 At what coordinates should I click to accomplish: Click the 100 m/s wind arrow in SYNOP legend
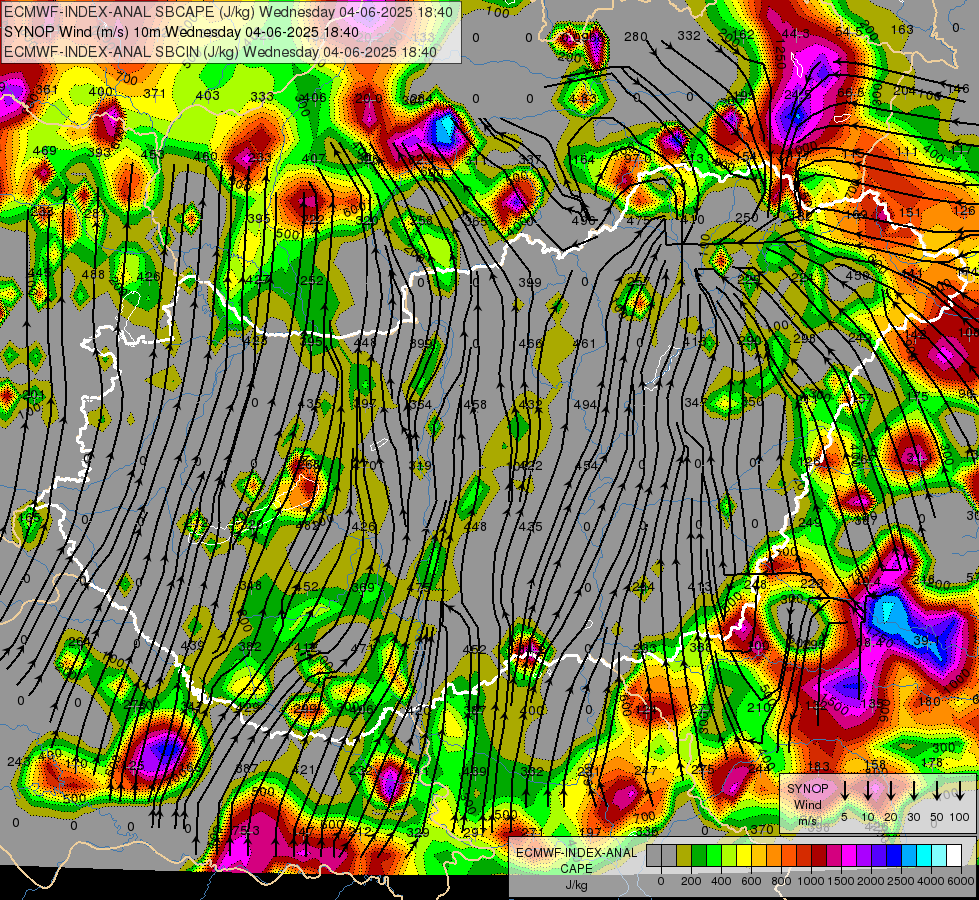[x=960, y=790]
